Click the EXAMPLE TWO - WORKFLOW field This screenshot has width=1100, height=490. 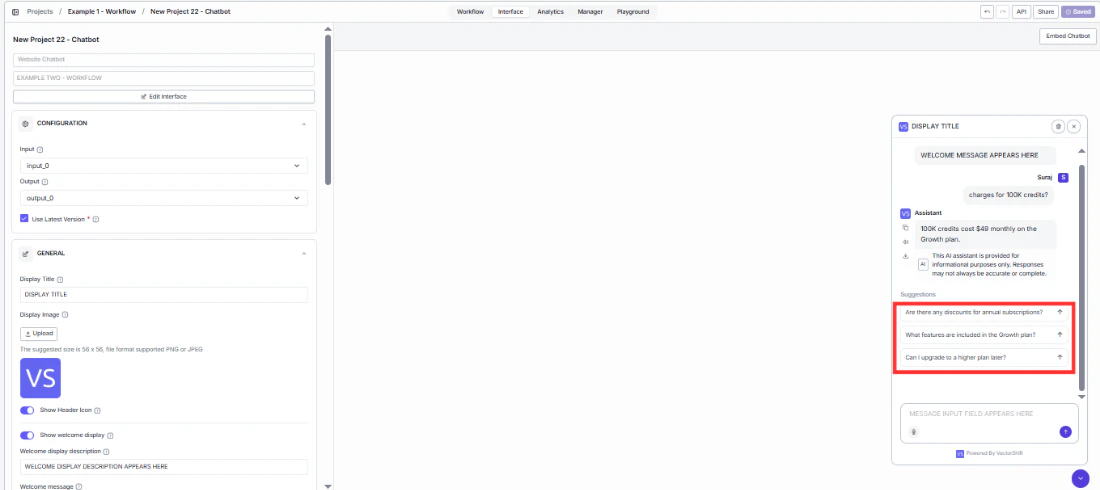click(x=163, y=78)
